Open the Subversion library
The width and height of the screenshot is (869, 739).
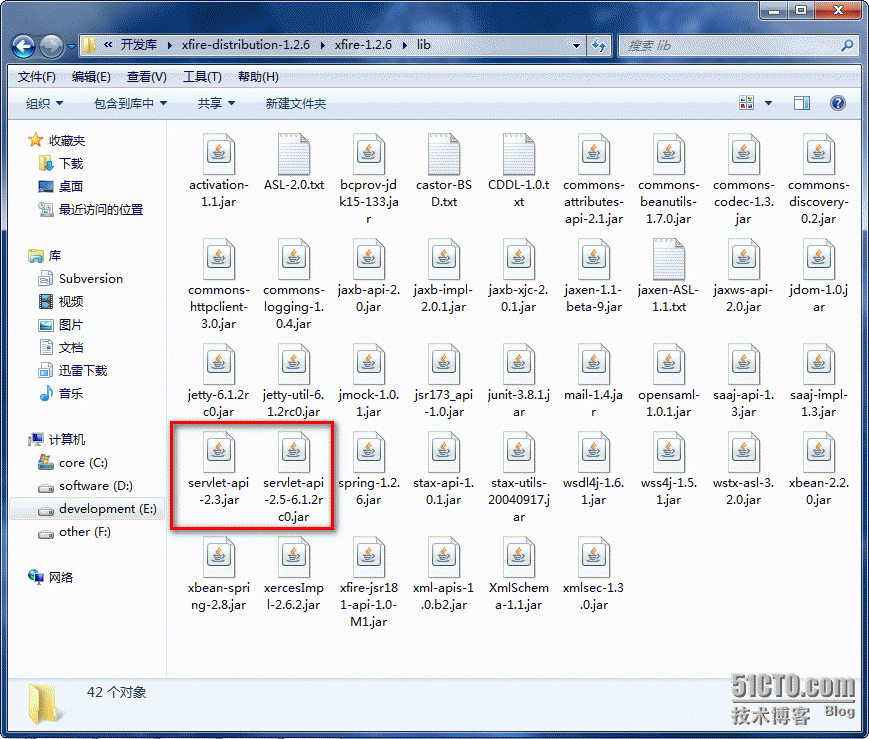81,279
